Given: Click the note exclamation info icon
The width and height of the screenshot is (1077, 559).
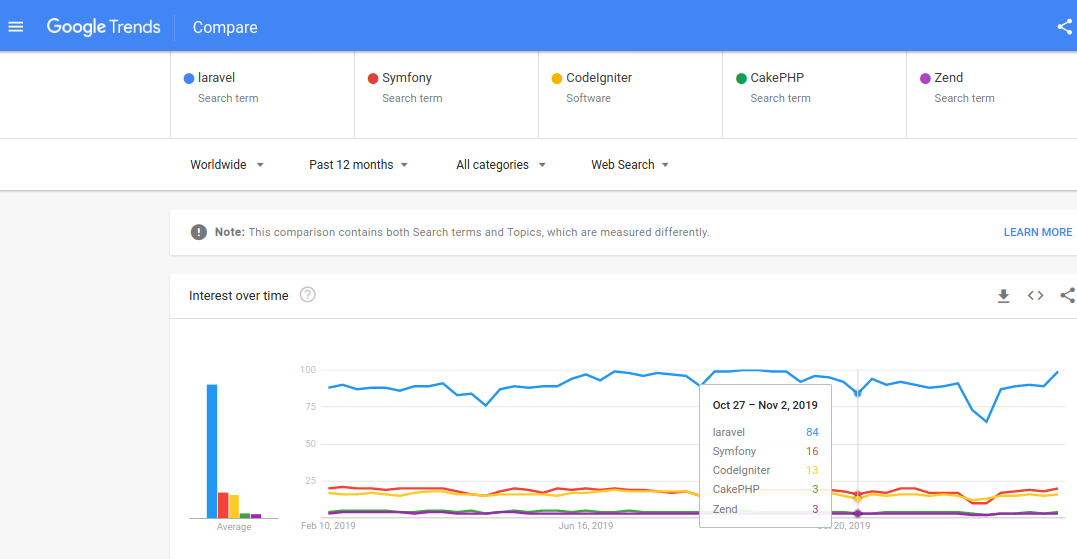Looking at the screenshot, I should (199, 232).
